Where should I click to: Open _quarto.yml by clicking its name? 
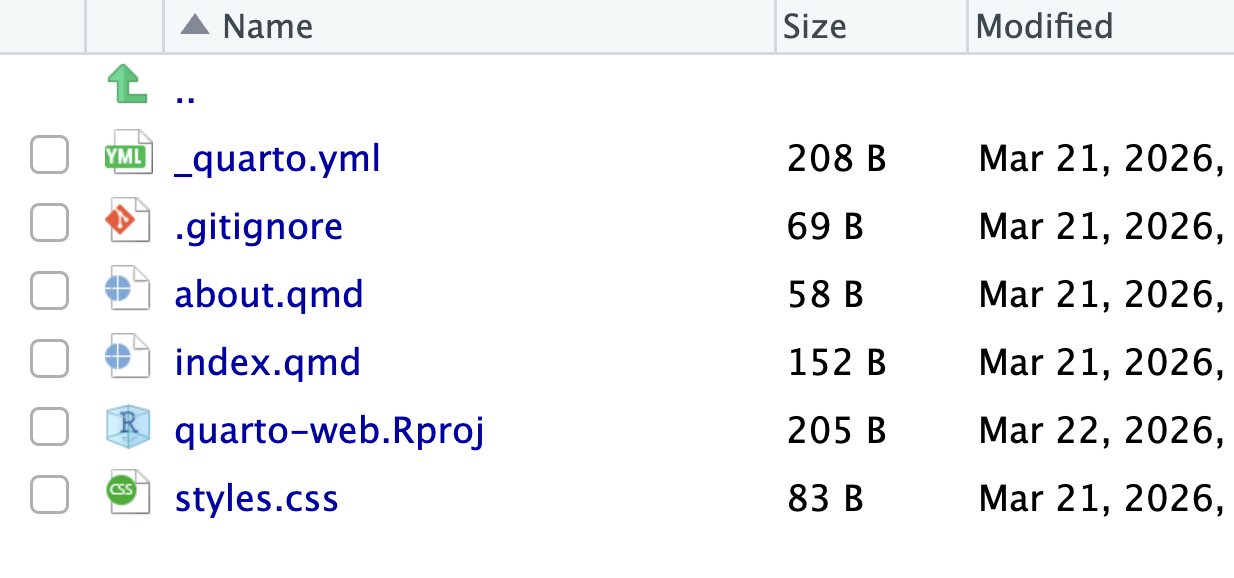click(x=277, y=157)
